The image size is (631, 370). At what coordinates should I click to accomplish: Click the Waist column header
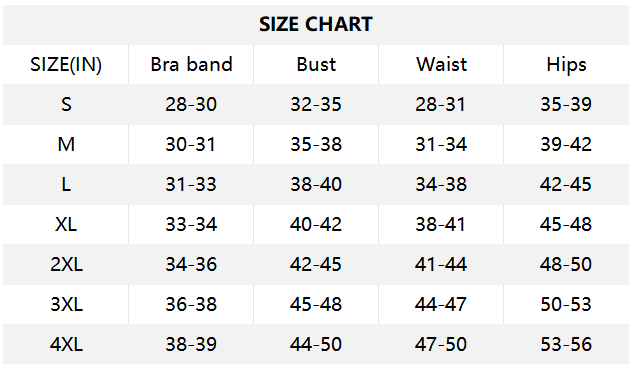(441, 64)
